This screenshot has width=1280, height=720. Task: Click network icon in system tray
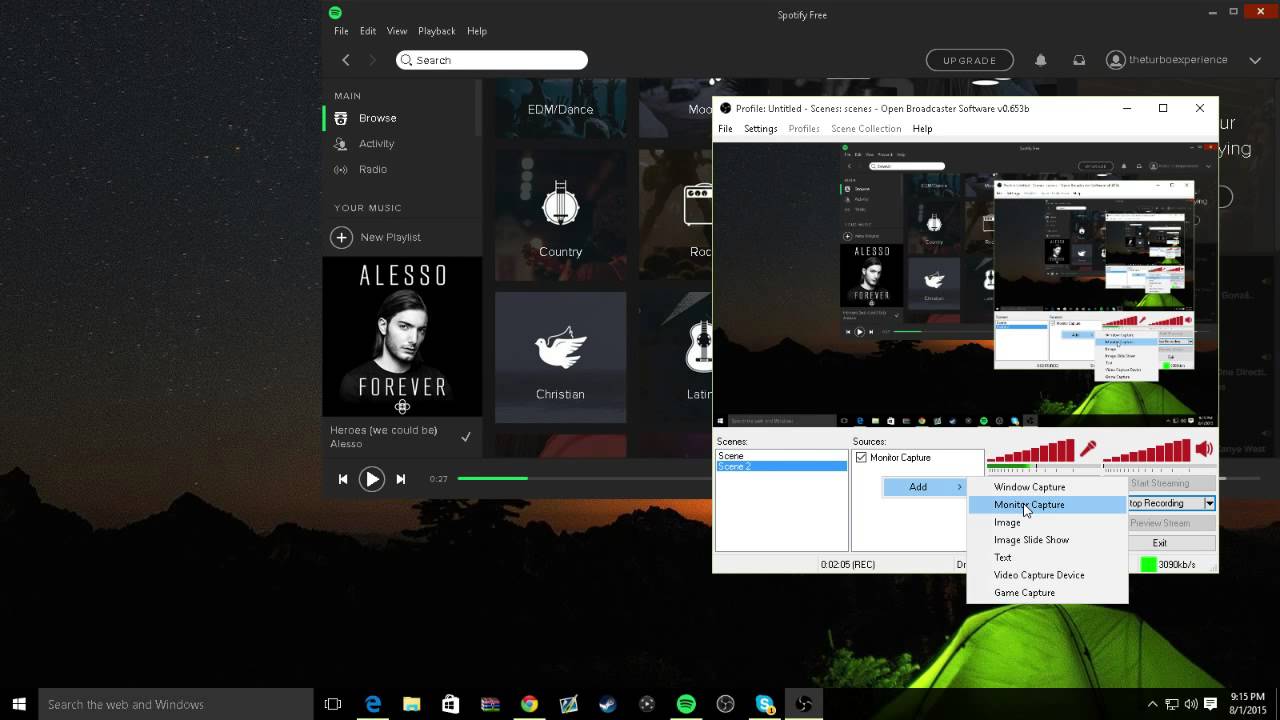click(1172, 704)
